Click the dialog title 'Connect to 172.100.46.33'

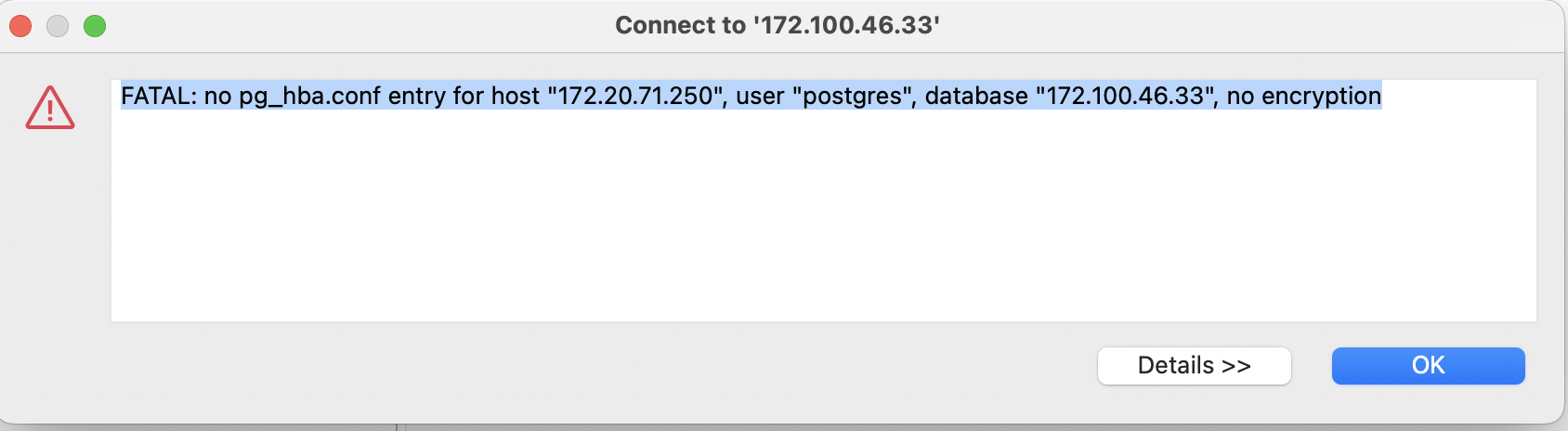click(777, 25)
